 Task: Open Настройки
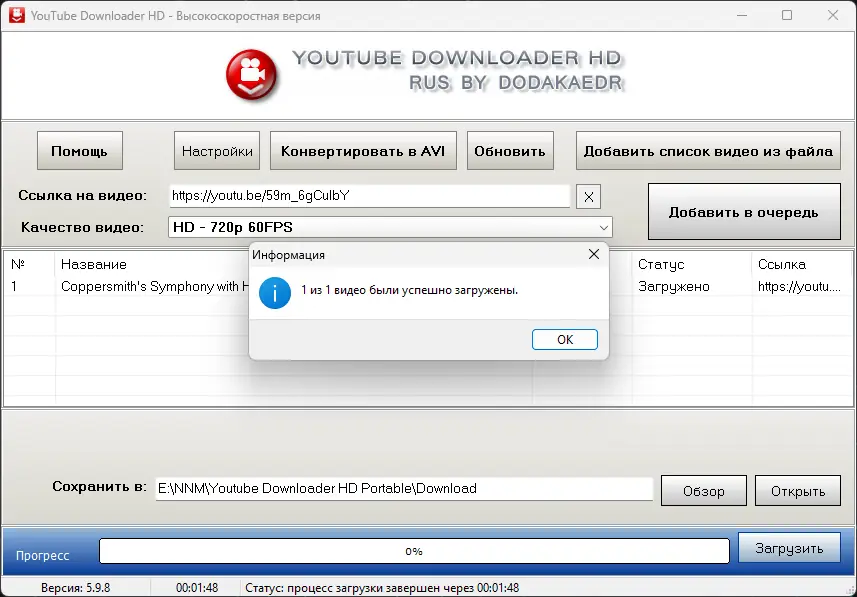(x=217, y=150)
